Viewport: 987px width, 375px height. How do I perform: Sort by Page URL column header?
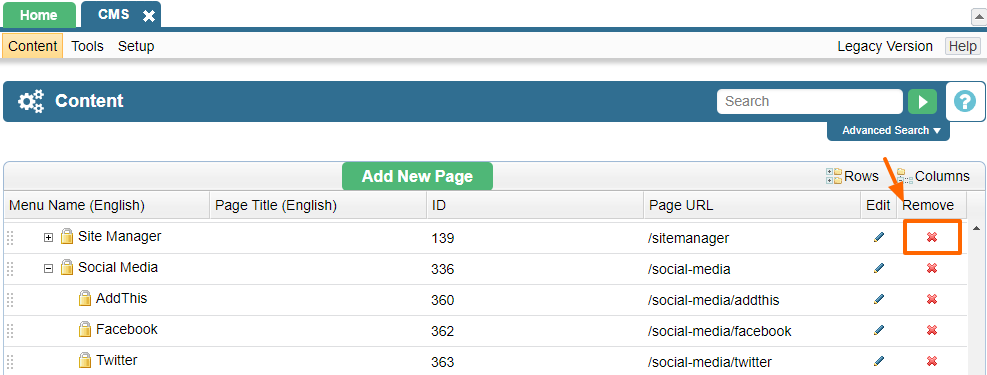(752, 205)
